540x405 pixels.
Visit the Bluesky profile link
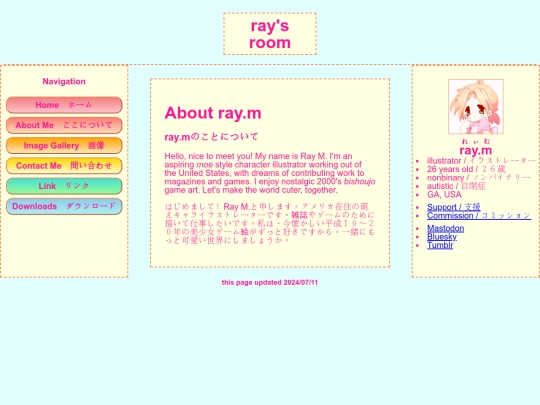pyautogui.click(x=442, y=237)
